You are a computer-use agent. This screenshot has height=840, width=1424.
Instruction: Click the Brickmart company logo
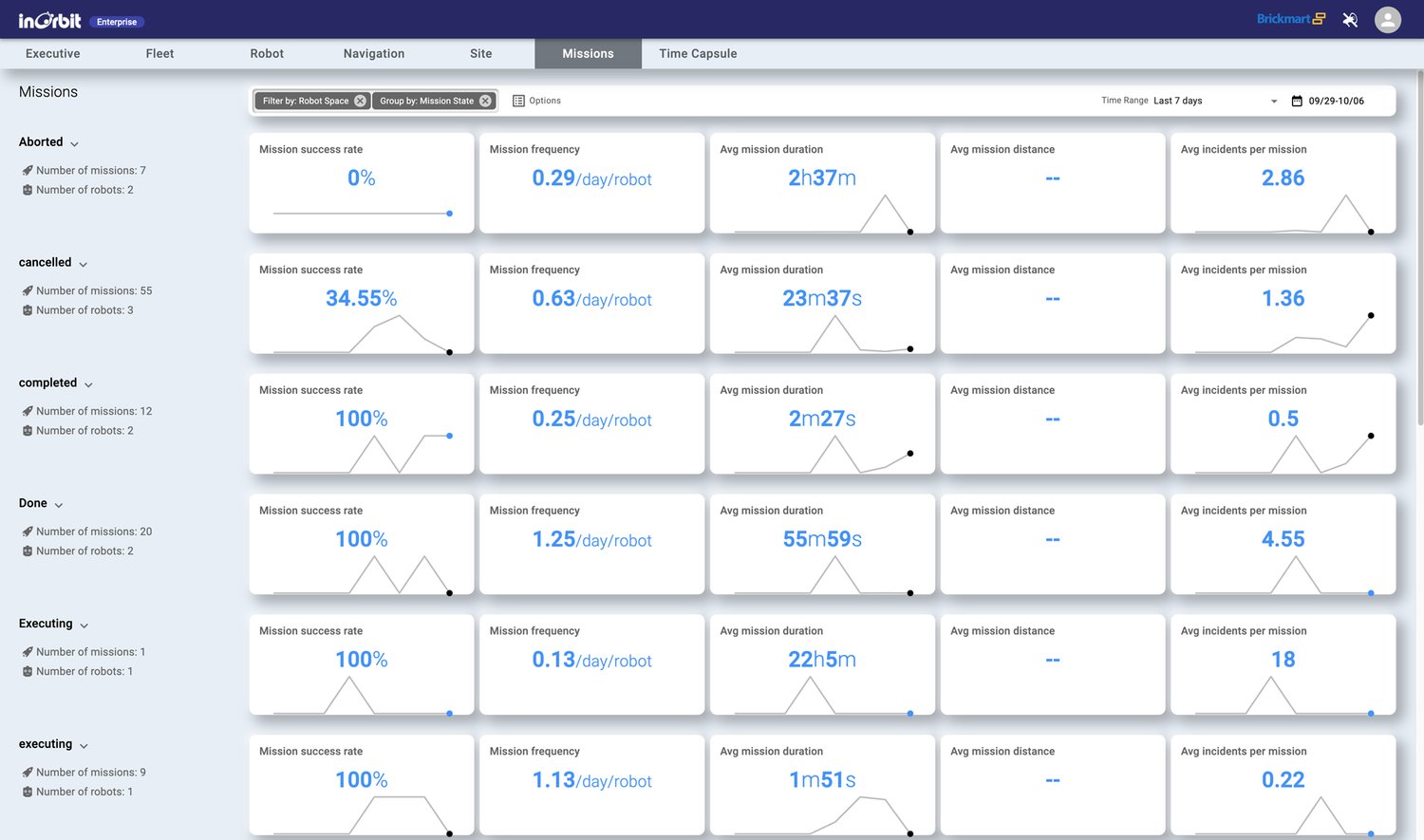pos(1290,19)
